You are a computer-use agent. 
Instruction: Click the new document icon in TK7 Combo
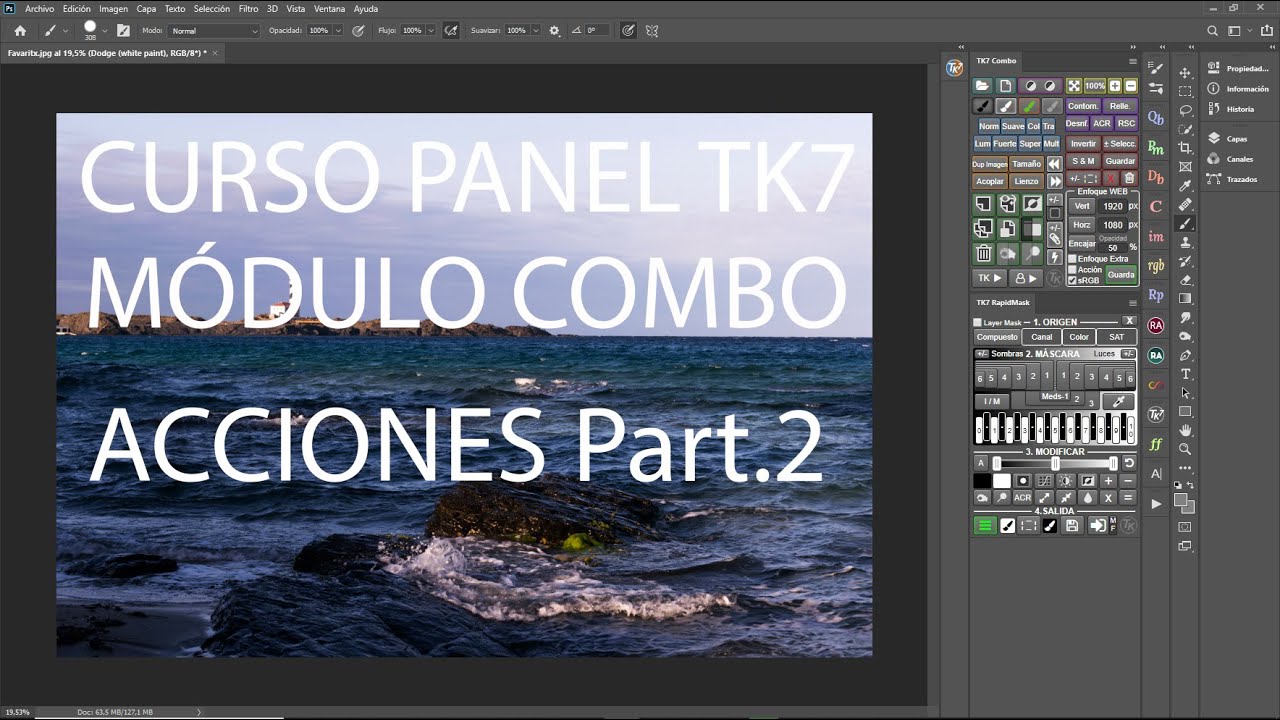tap(1006, 86)
